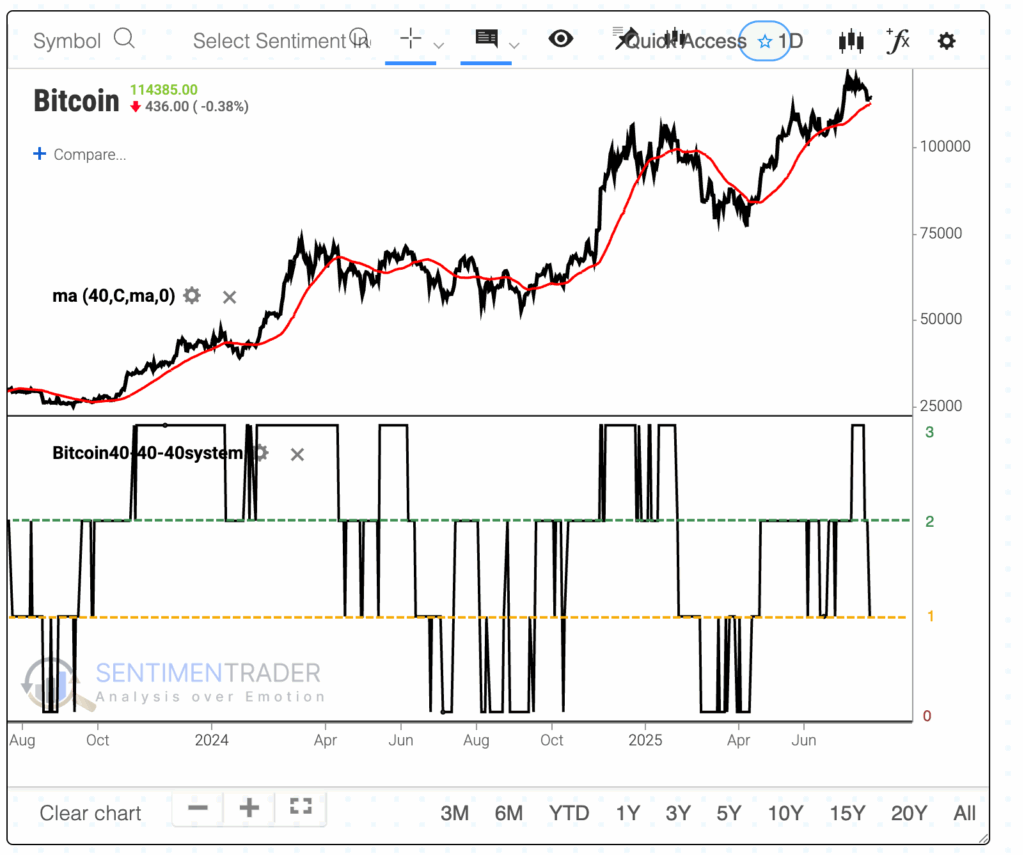Expand the crosshair tool dropdown chevron
The width and height of the screenshot is (1024, 856).
438,44
